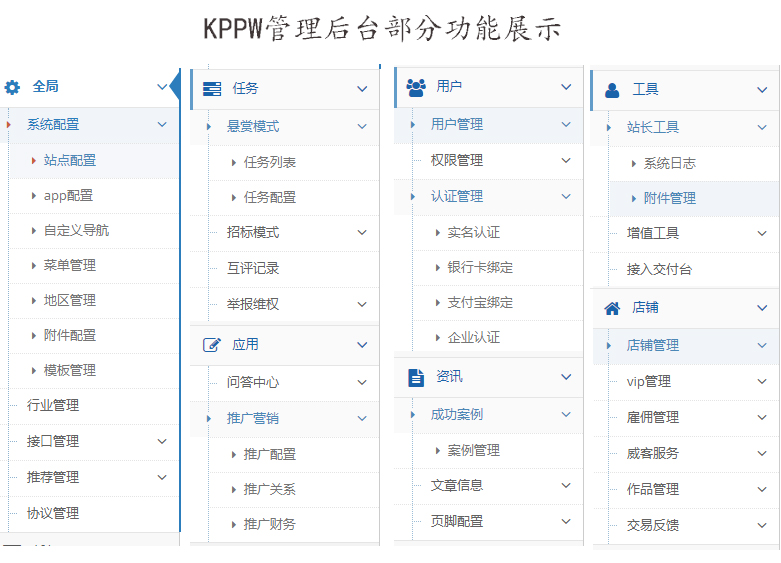This screenshot has width=781, height=563.
Task: Select 附件管理 under 站长工具
Action: 669,198
